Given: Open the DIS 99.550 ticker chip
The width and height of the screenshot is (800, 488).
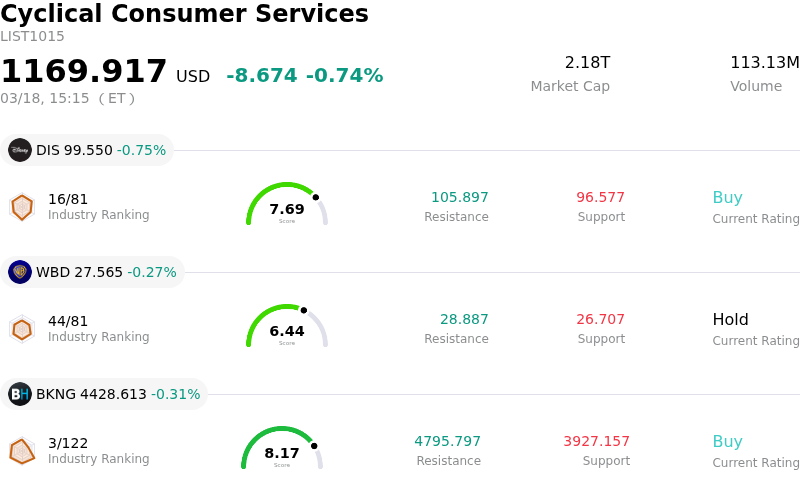Looking at the screenshot, I should click(88, 150).
